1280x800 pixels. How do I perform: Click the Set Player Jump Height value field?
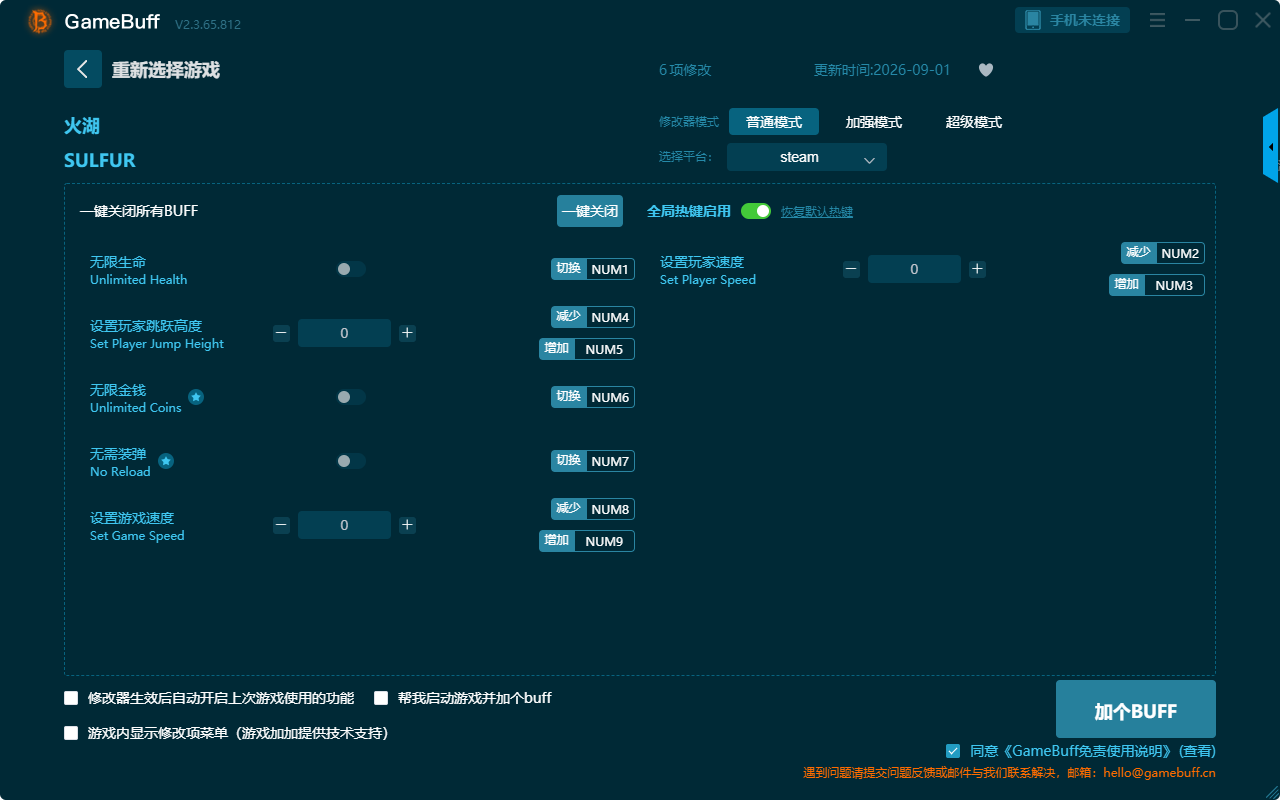[x=344, y=333]
